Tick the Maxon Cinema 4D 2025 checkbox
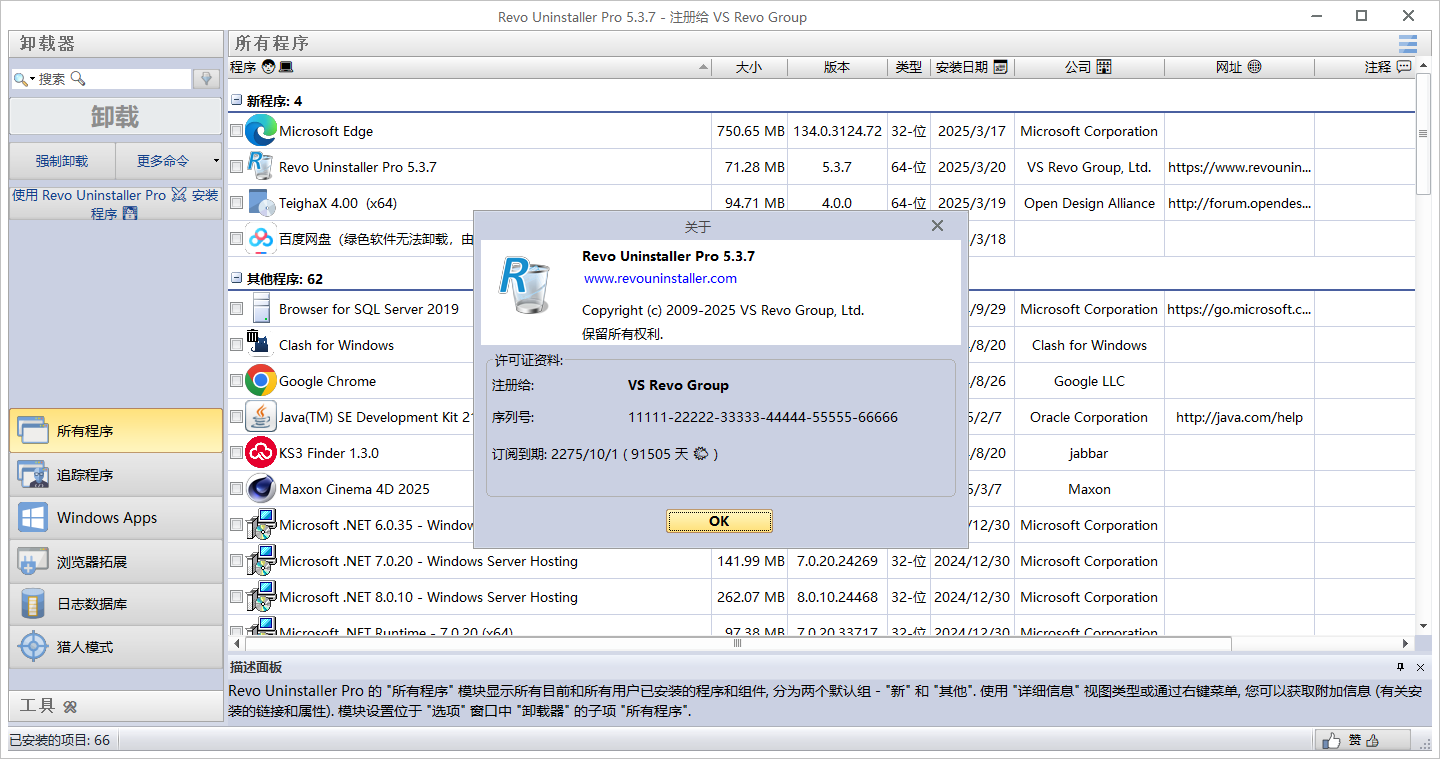 pos(236,489)
